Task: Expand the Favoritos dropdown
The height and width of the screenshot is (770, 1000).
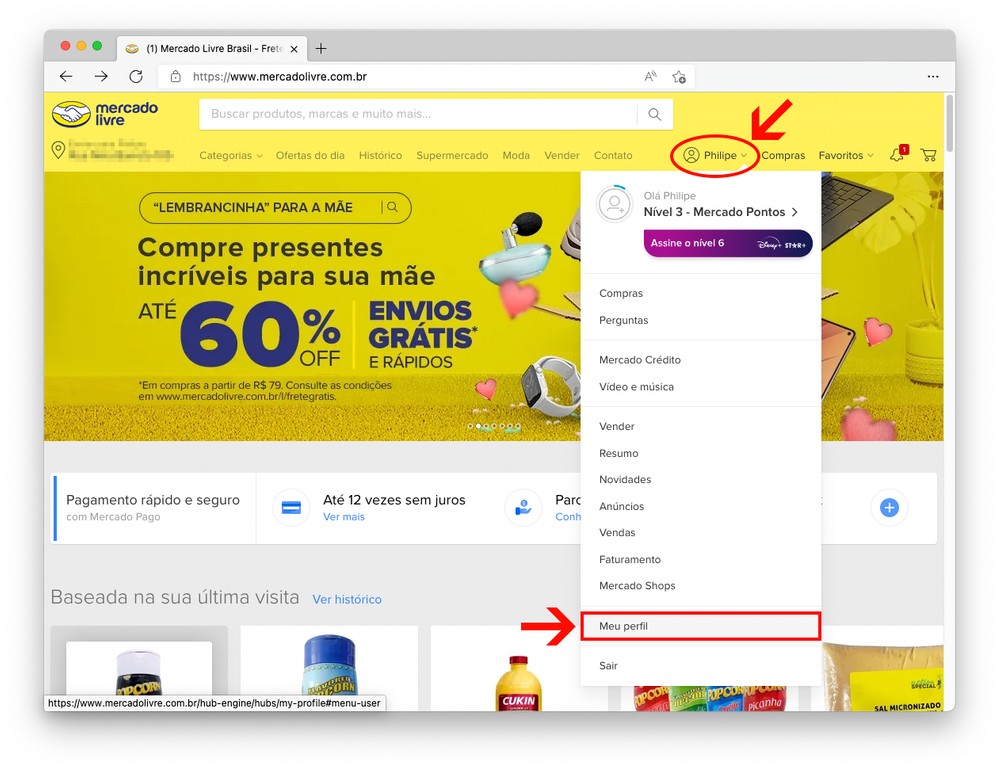Action: (846, 156)
